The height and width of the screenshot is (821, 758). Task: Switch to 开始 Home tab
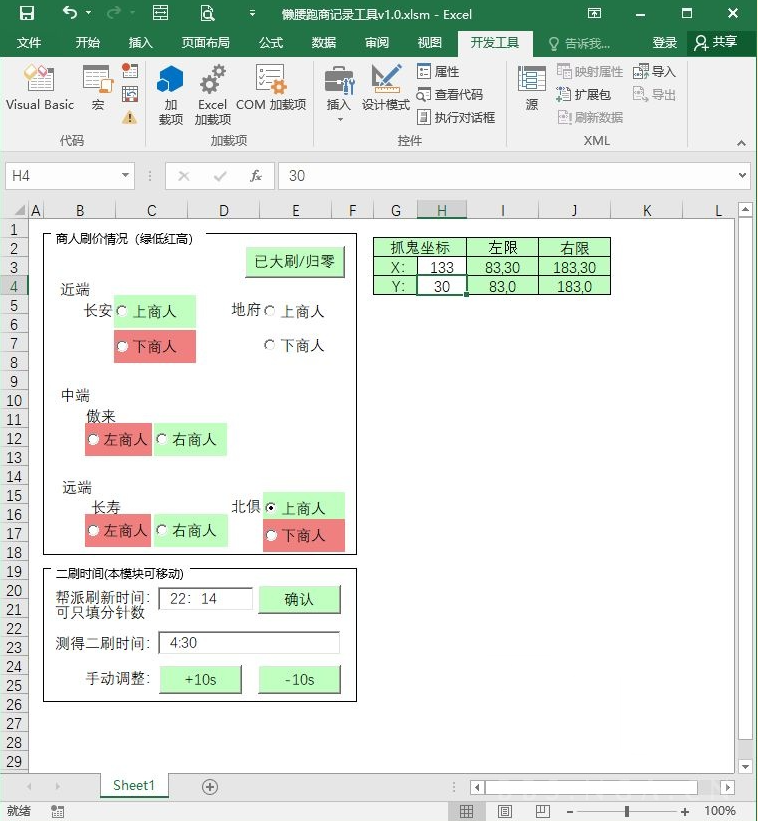click(87, 43)
